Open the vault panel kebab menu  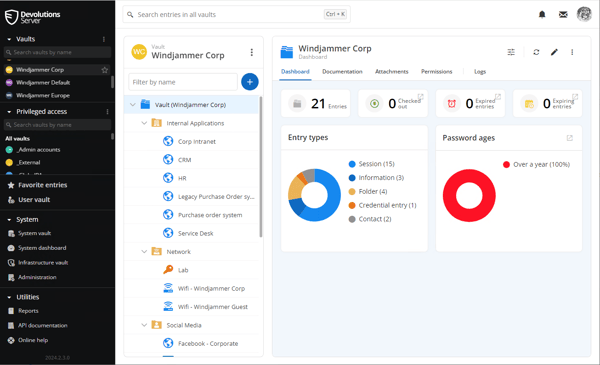[251, 52]
